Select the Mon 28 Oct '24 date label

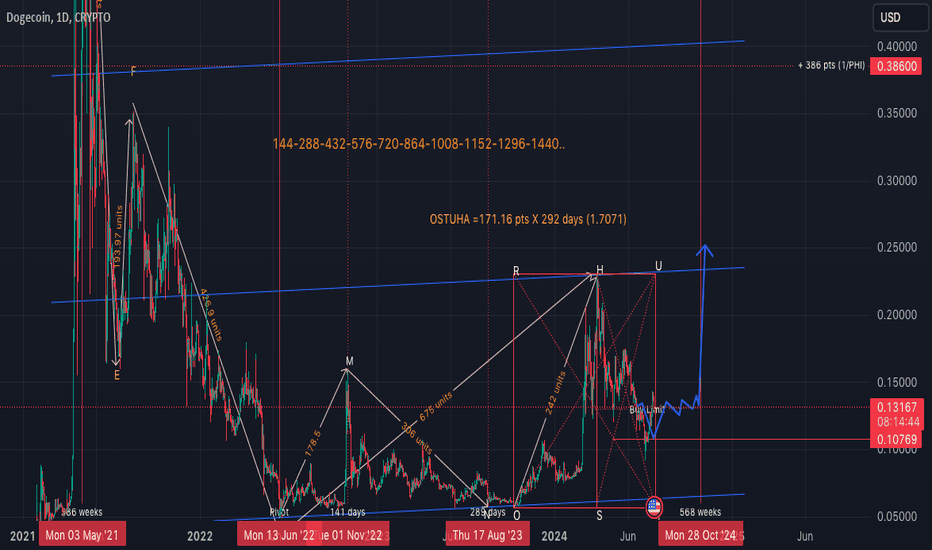pyautogui.click(x=700, y=535)
